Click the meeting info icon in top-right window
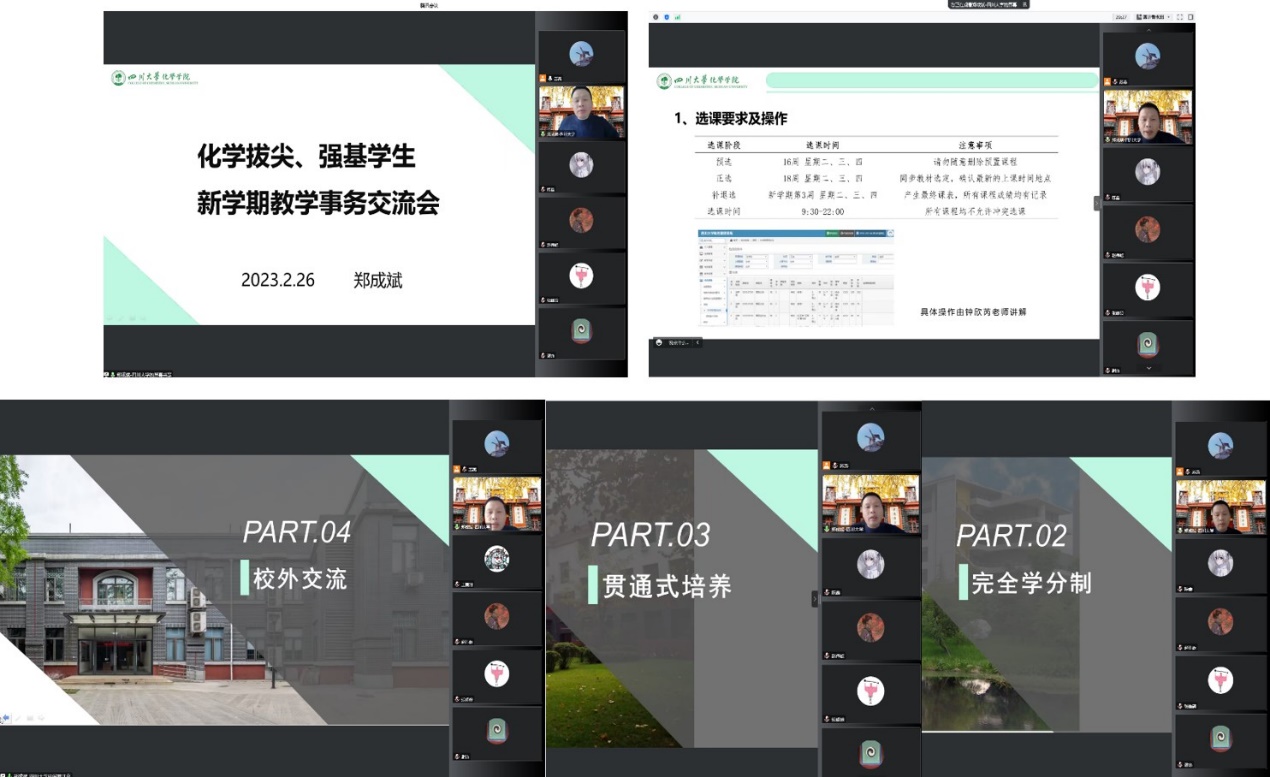The height and width of the screenshot is (777, 1270). [x=656, y=17]
